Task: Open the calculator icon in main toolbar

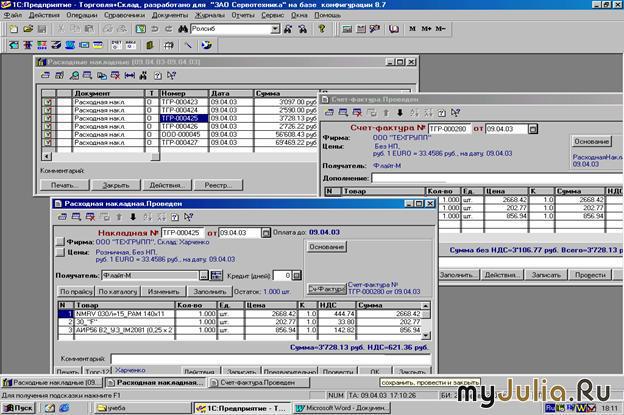Action: point(347,29)
